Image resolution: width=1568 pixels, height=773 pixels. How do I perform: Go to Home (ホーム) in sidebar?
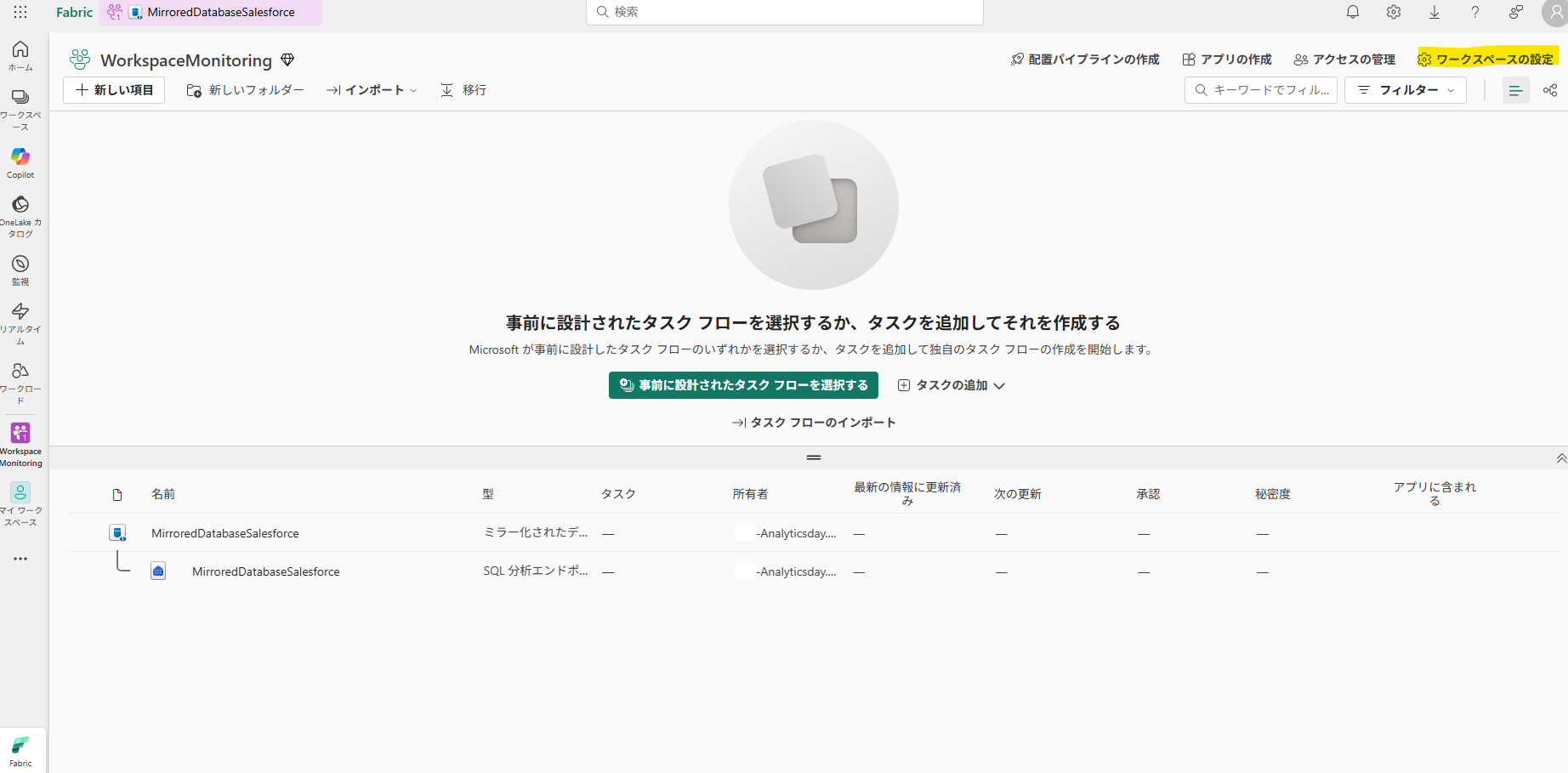tap(20, 55)
